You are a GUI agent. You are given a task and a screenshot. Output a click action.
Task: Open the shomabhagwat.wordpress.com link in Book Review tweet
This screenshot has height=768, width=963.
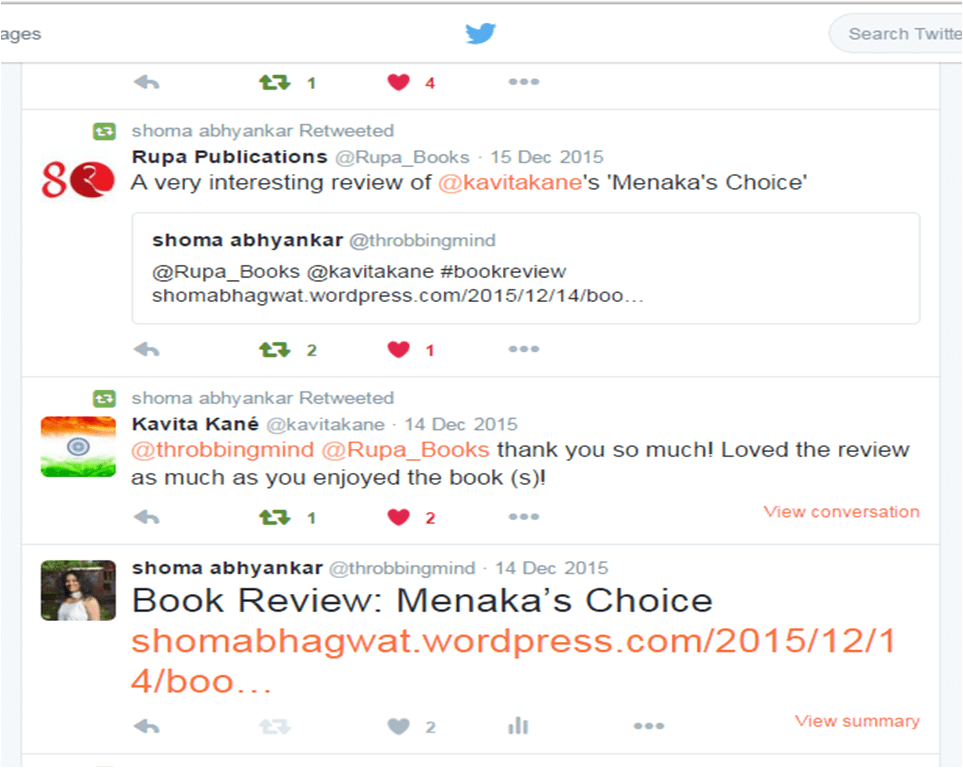point(513,661)
